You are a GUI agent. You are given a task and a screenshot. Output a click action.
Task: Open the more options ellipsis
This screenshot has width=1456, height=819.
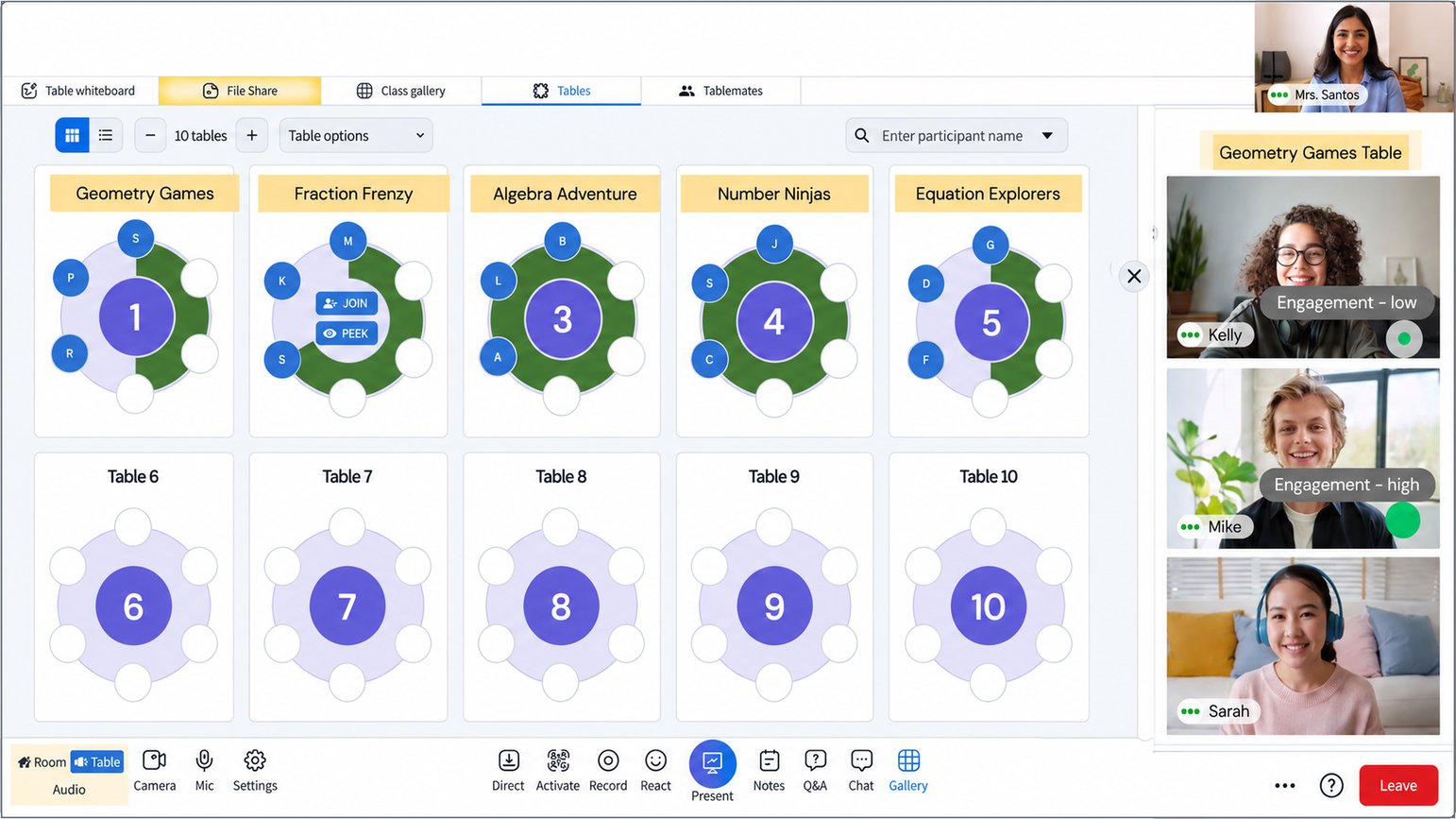(x=1285, y=785)
